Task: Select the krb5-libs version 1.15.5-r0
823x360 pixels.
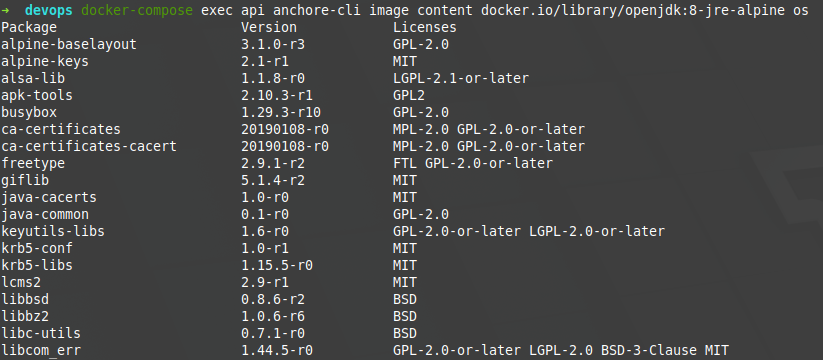Action: (x=277, y=265)
